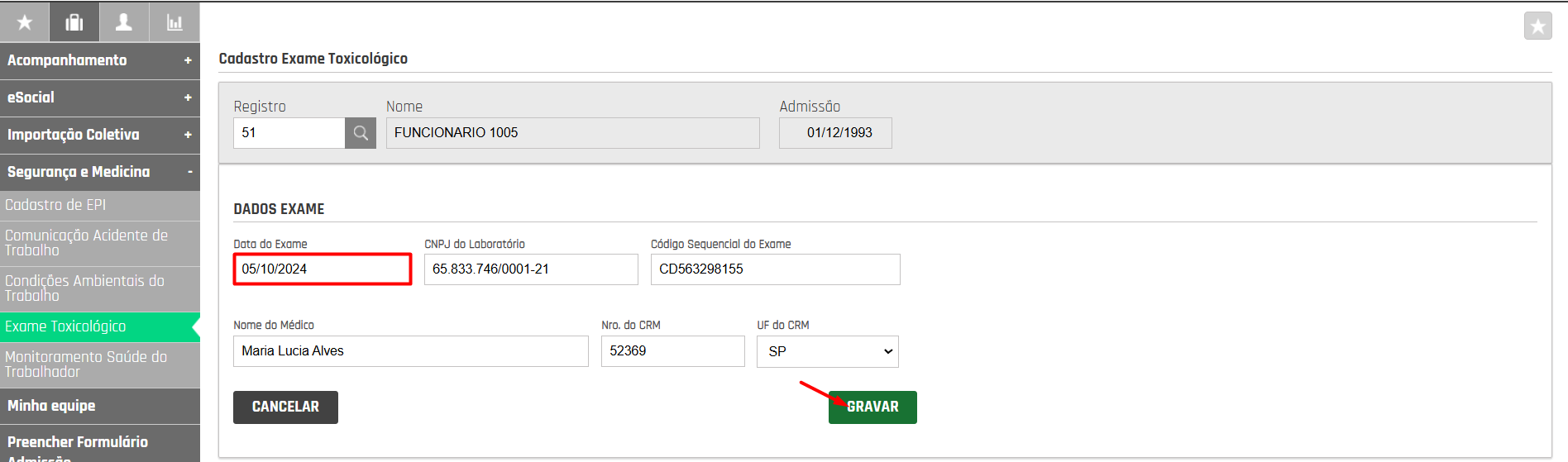The height and width of the screenshot is (462, 1568).
Task: Expand the eSocial menu section
Action: pyautogui.click(x=100, y=98)
